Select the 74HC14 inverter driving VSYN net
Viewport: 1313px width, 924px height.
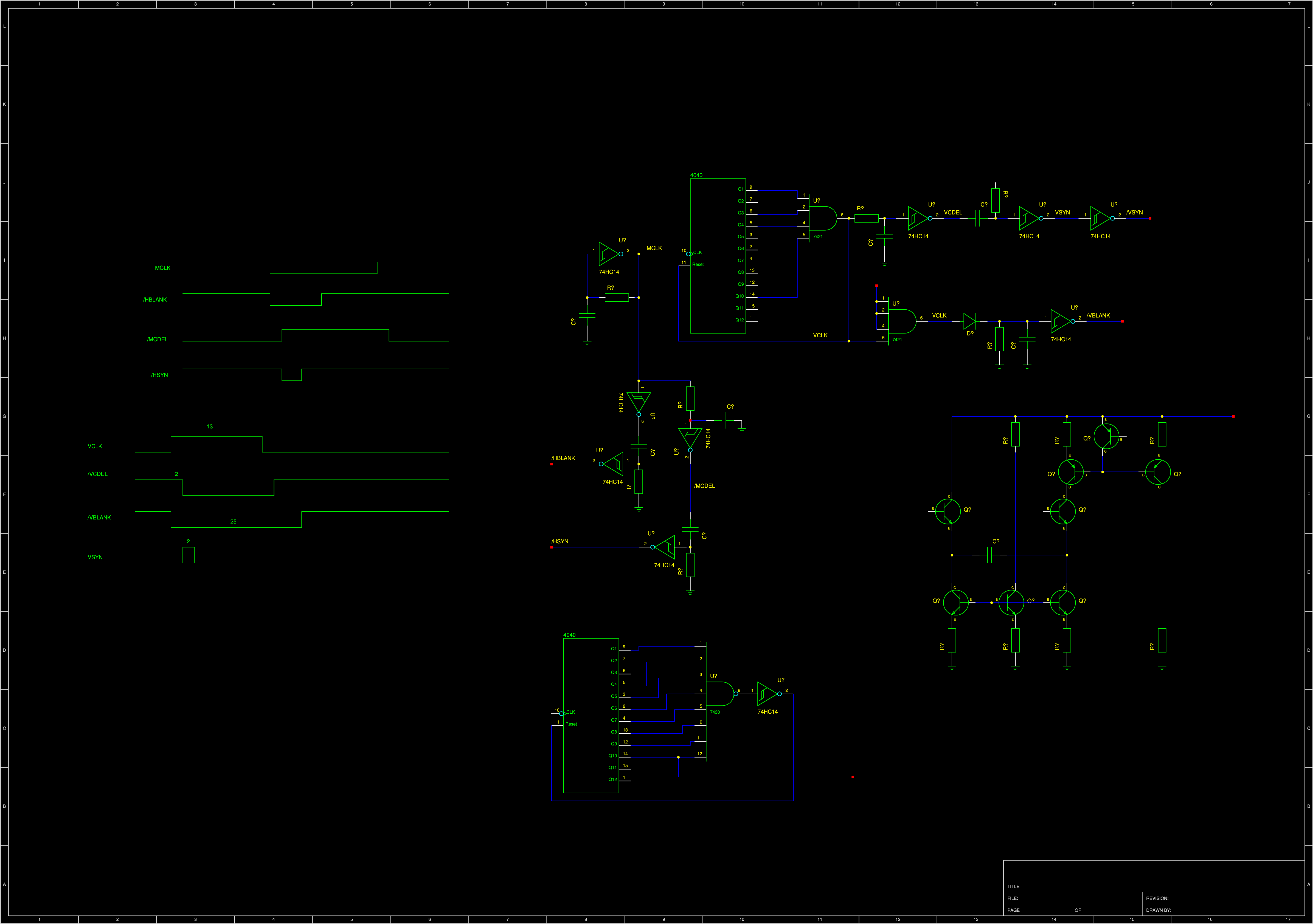coord(1031,218)
